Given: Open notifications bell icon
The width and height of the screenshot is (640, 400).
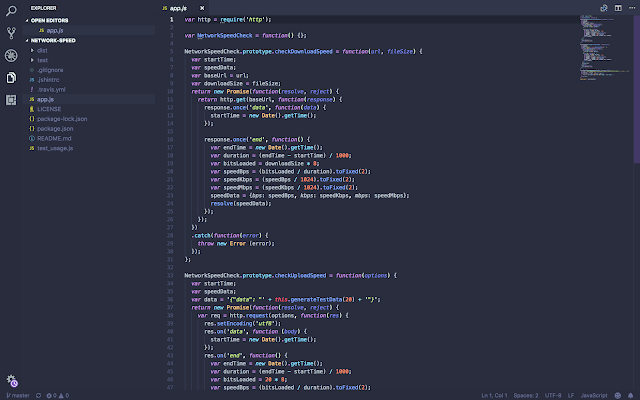Looking at the screenshot, I should click(631, 396).
